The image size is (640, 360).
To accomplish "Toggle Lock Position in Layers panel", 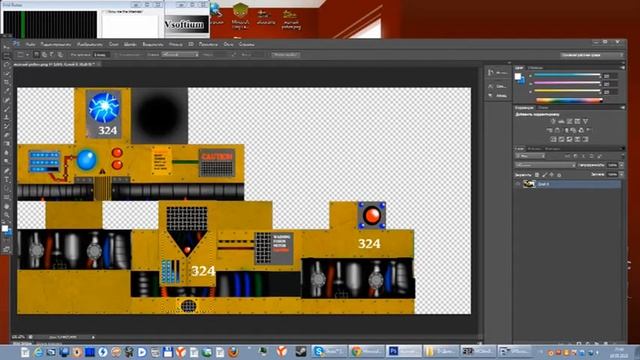I will coord(551,175).
